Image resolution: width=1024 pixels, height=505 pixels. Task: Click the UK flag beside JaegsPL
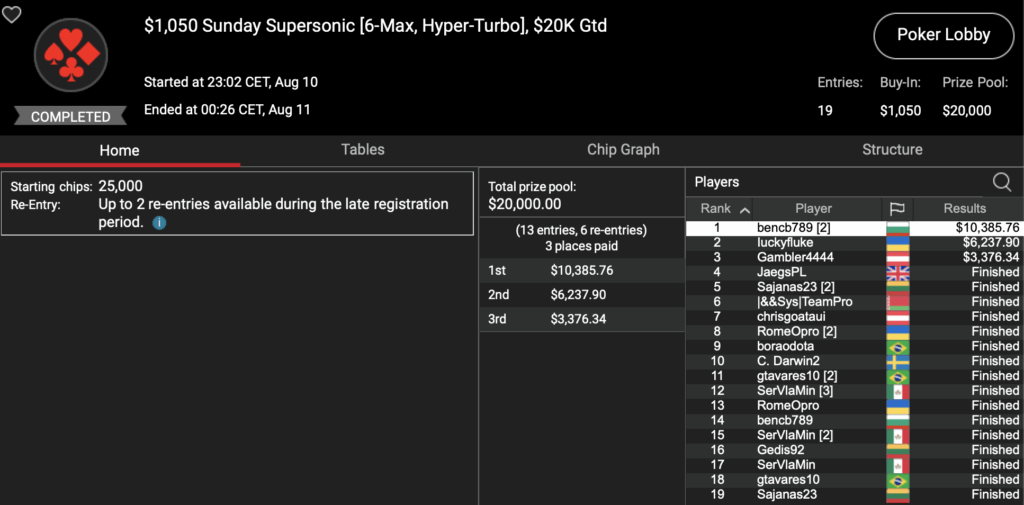point(899,272)
